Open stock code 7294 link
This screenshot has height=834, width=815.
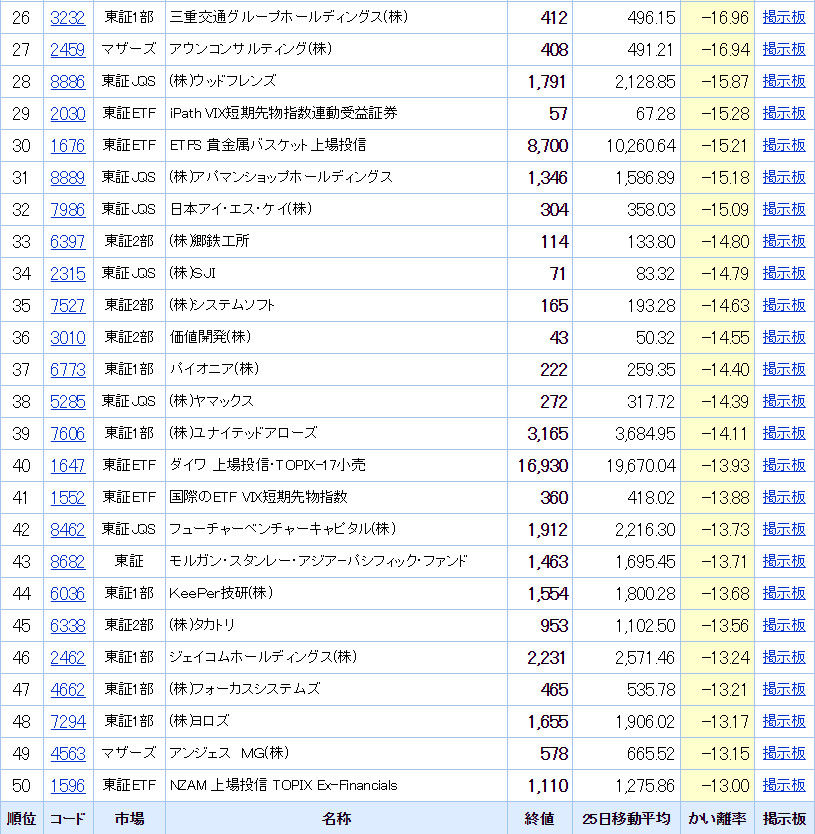pos(68,722)
